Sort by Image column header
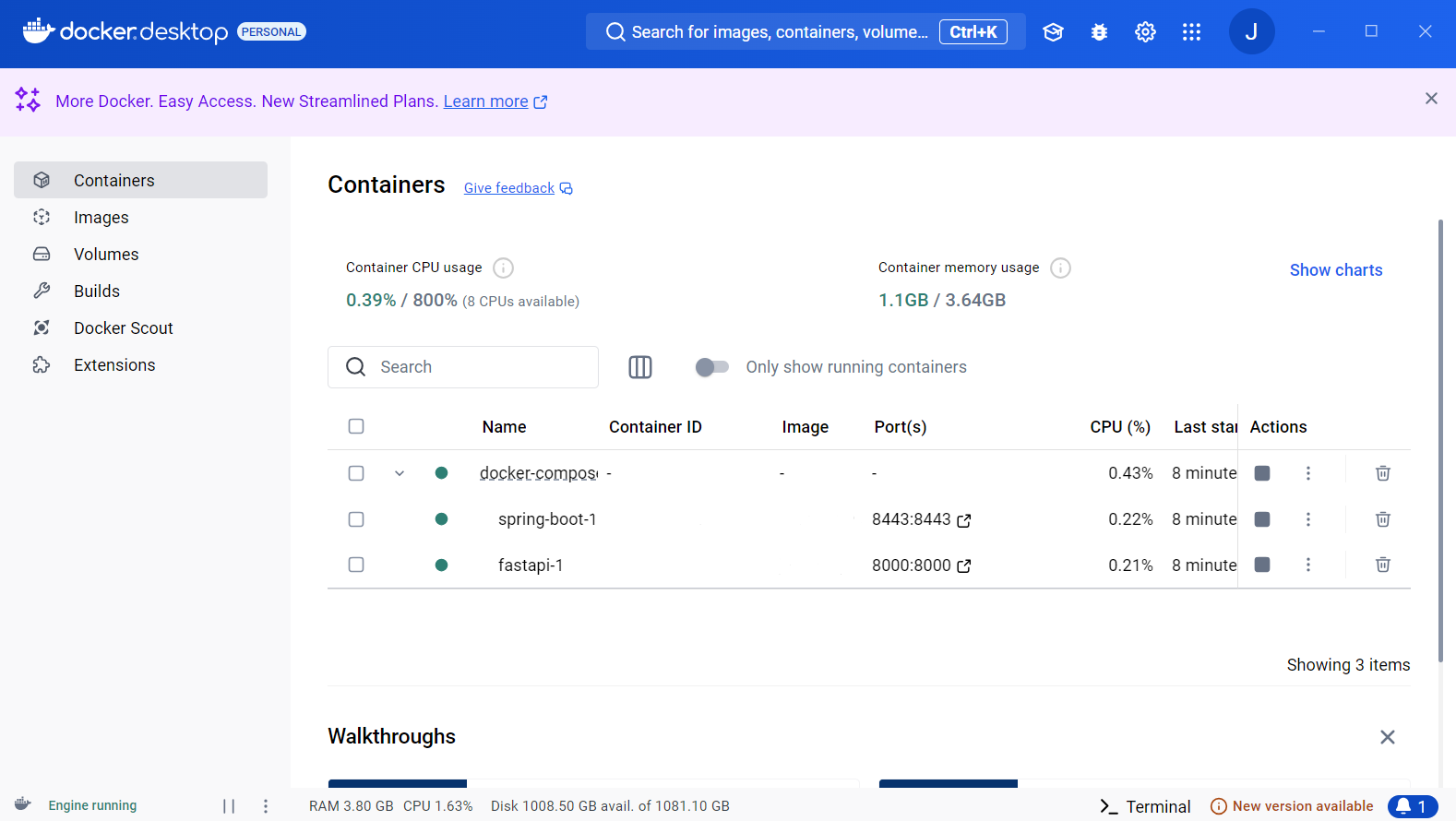 806,427
